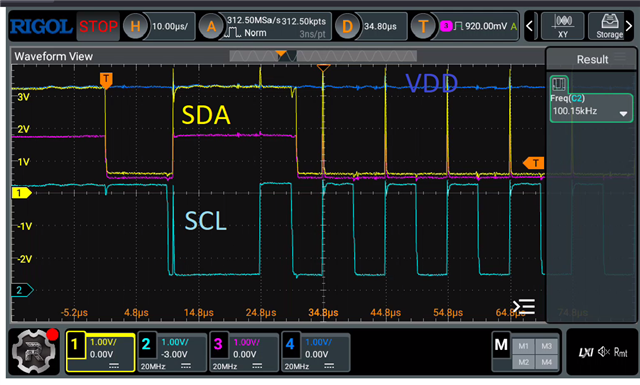Open the Math (M) menu button
Screen dimensions: 640x385
click(x=501, y=345)
